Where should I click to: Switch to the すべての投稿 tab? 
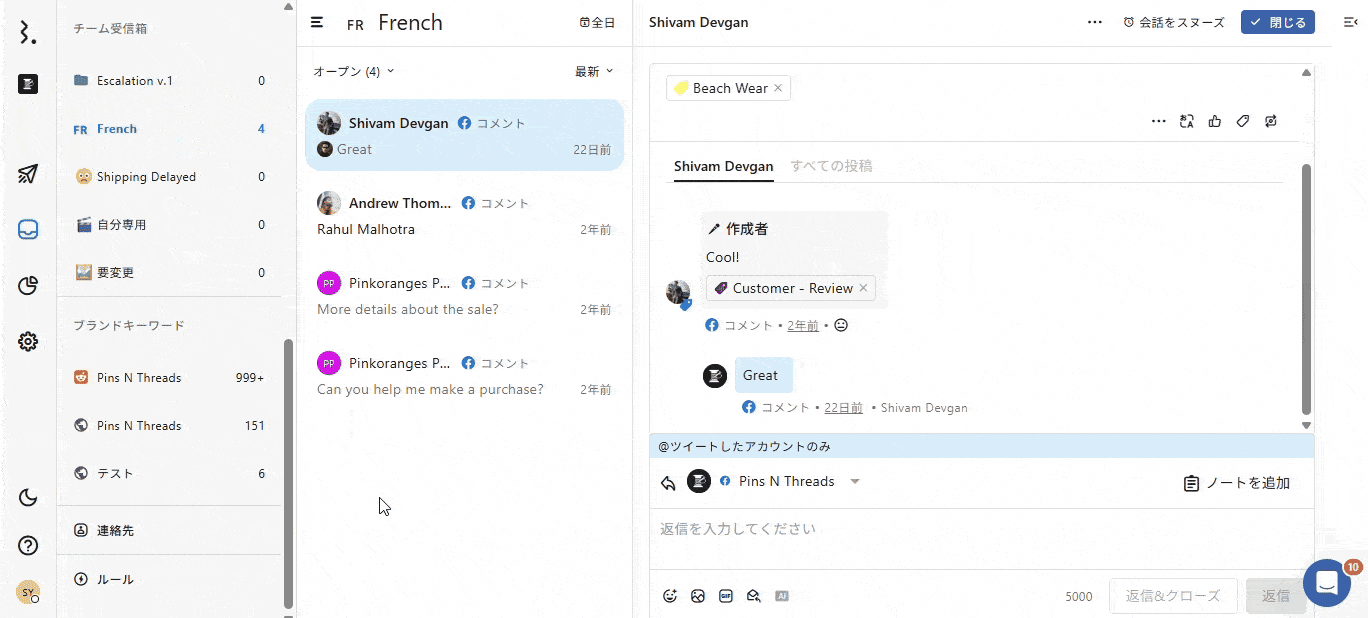[x=831, y=166]
